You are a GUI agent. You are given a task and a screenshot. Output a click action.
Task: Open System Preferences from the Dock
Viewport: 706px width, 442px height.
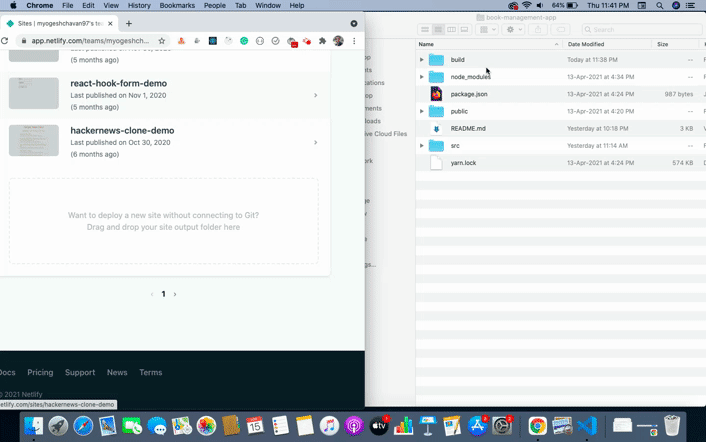pyautogui.click(x=502, y=425)
